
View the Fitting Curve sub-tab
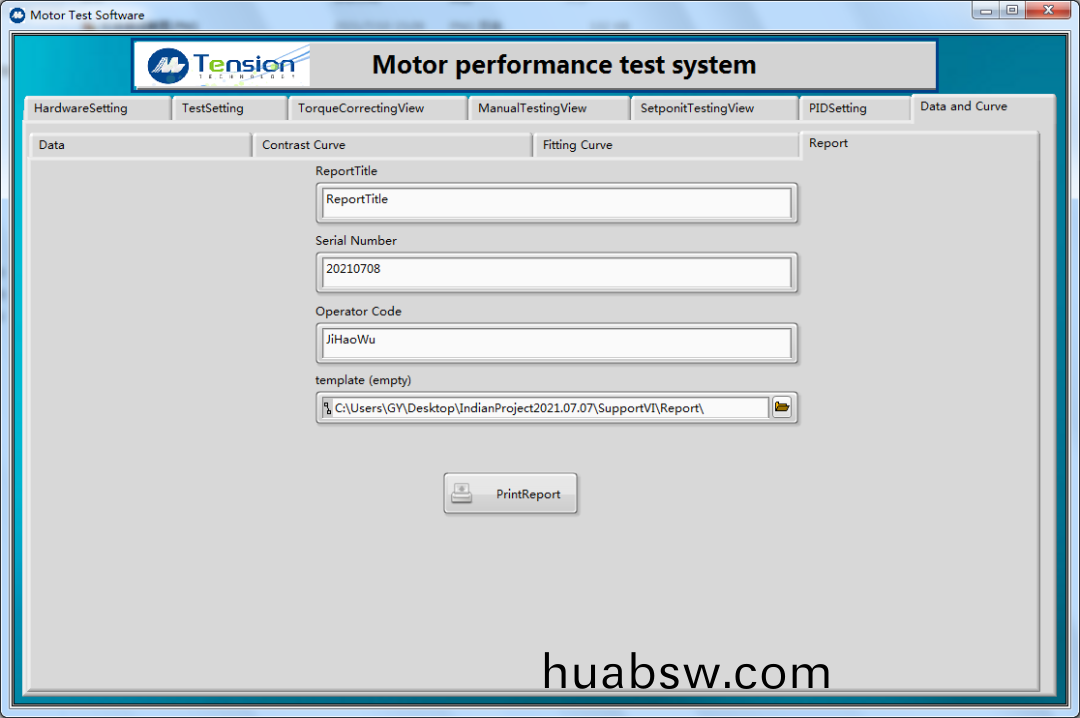coord(577,145)
